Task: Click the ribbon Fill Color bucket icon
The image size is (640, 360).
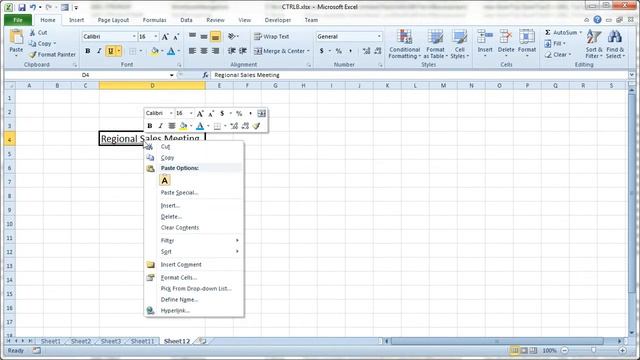Action: 154,51
